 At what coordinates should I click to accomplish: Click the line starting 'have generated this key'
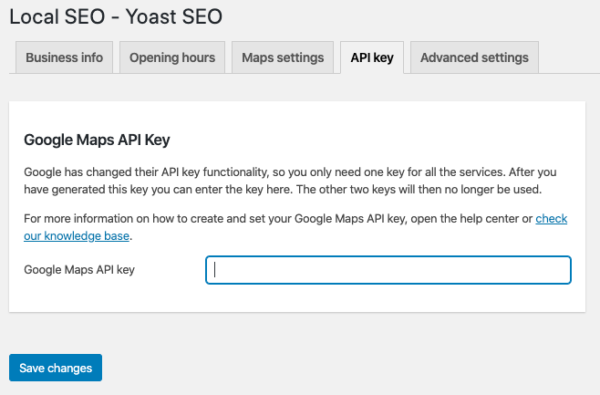(283, 189)
